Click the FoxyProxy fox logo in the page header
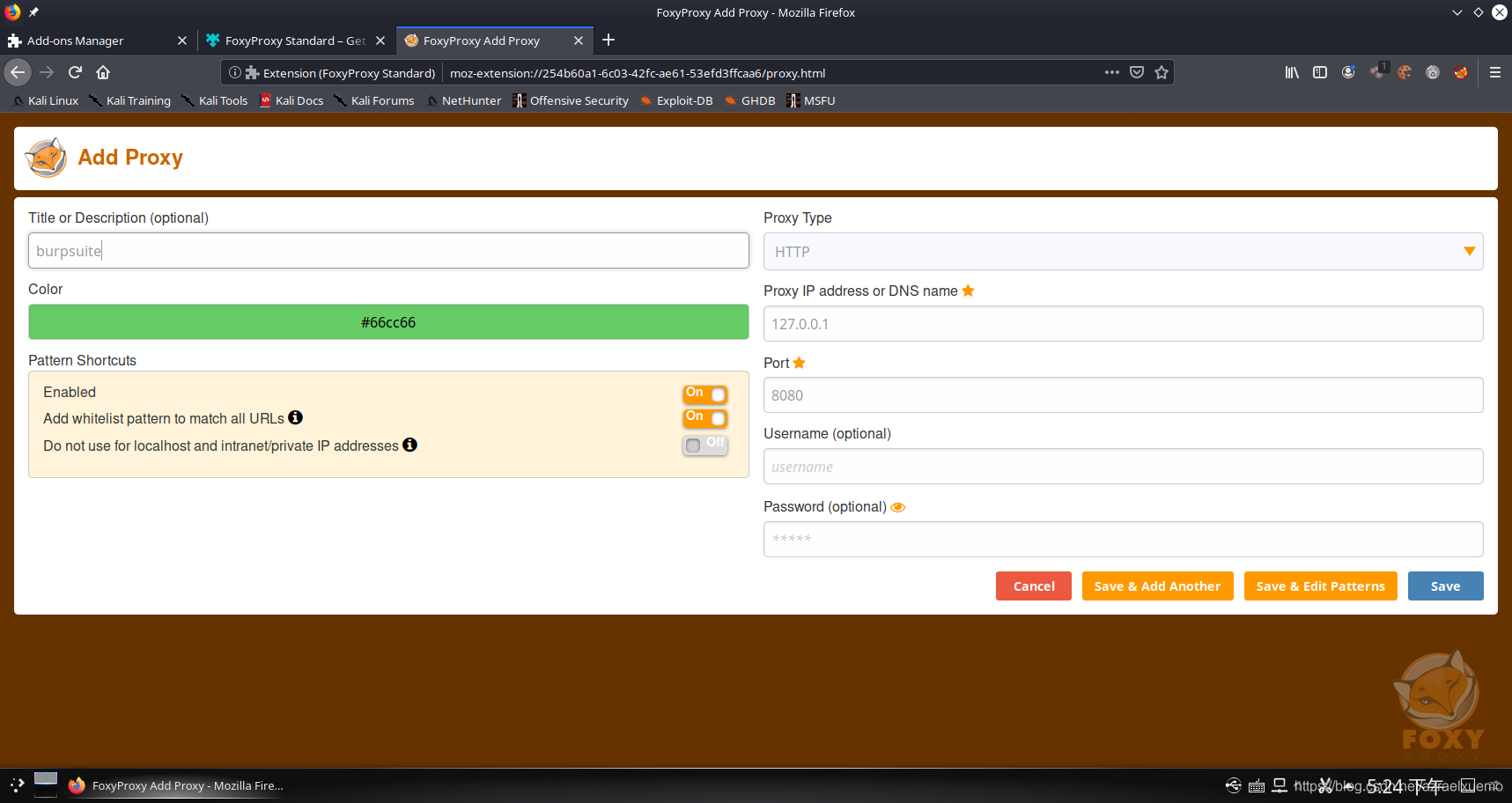Image resolution: width=1512 pixels, height=803 pixels. 47,158
